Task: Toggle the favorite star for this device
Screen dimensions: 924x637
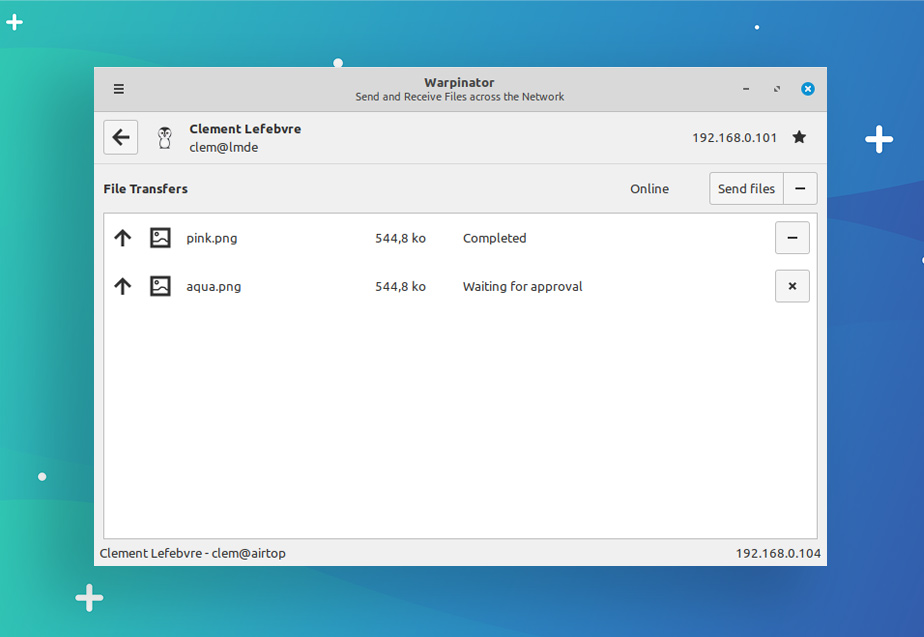Action: pyautogui.click(x=799, y=137)
